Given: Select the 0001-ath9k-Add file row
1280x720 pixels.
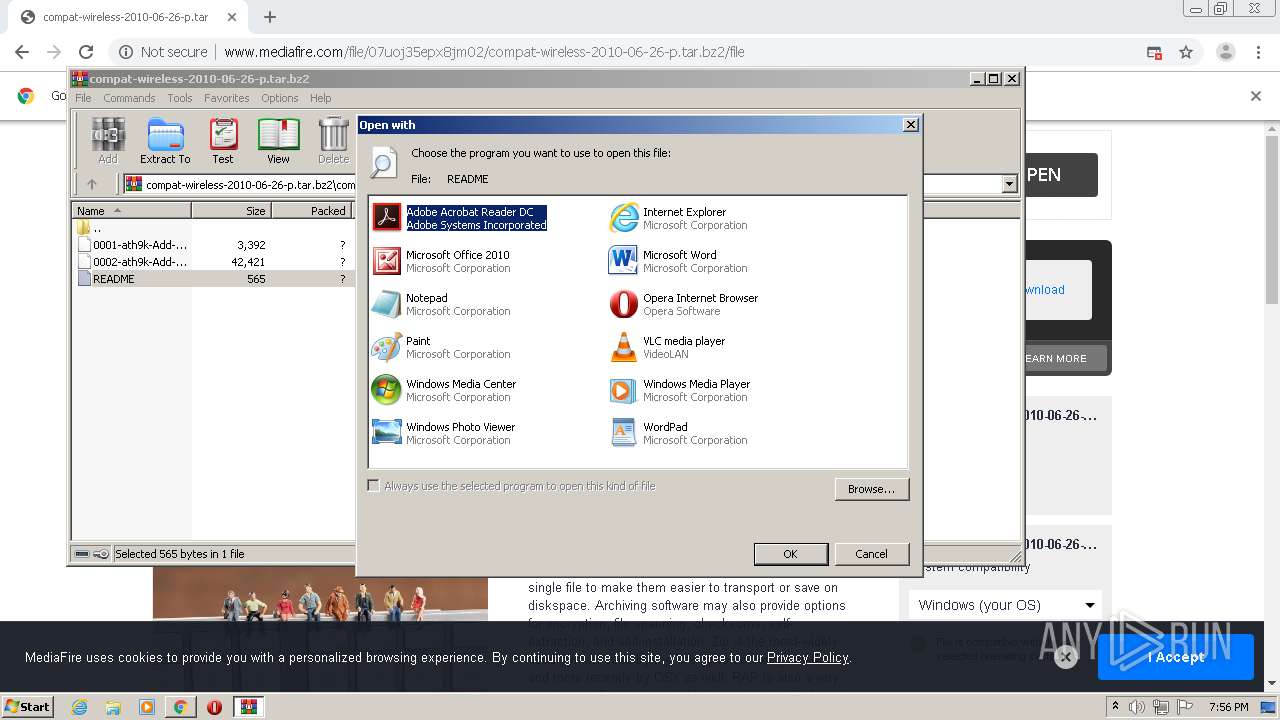Looking at the screenshot, I should point(213,245).
